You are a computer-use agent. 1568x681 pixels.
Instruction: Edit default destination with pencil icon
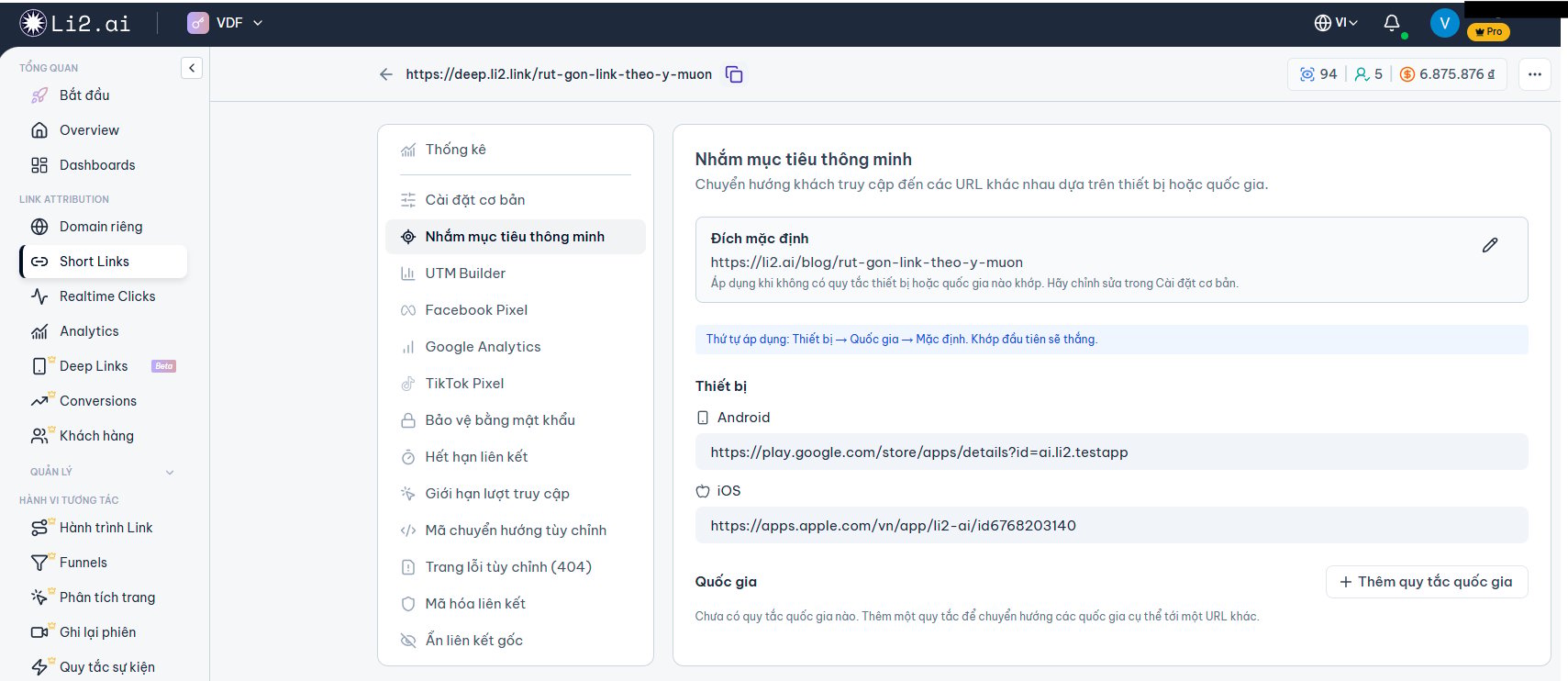point(1490,245)
